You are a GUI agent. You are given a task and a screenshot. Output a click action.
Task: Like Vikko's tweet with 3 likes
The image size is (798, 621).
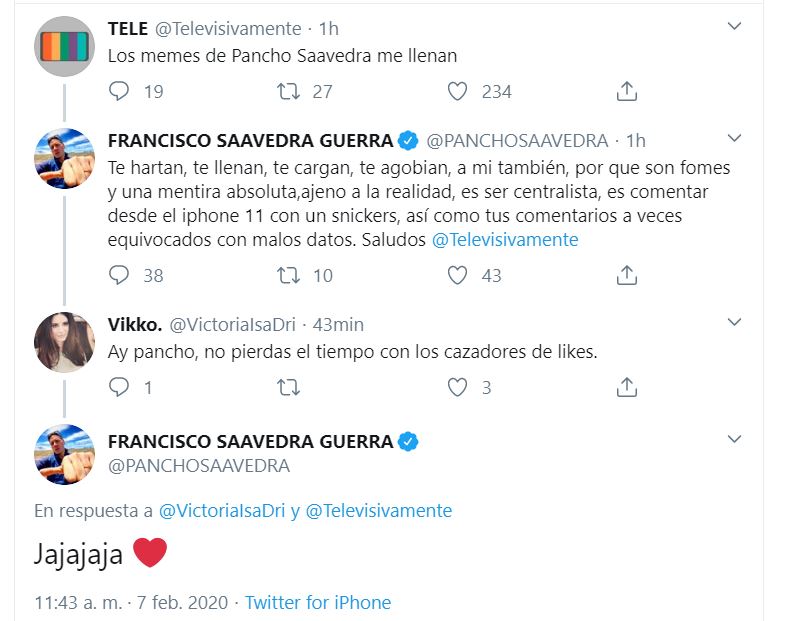pos(457,387)
